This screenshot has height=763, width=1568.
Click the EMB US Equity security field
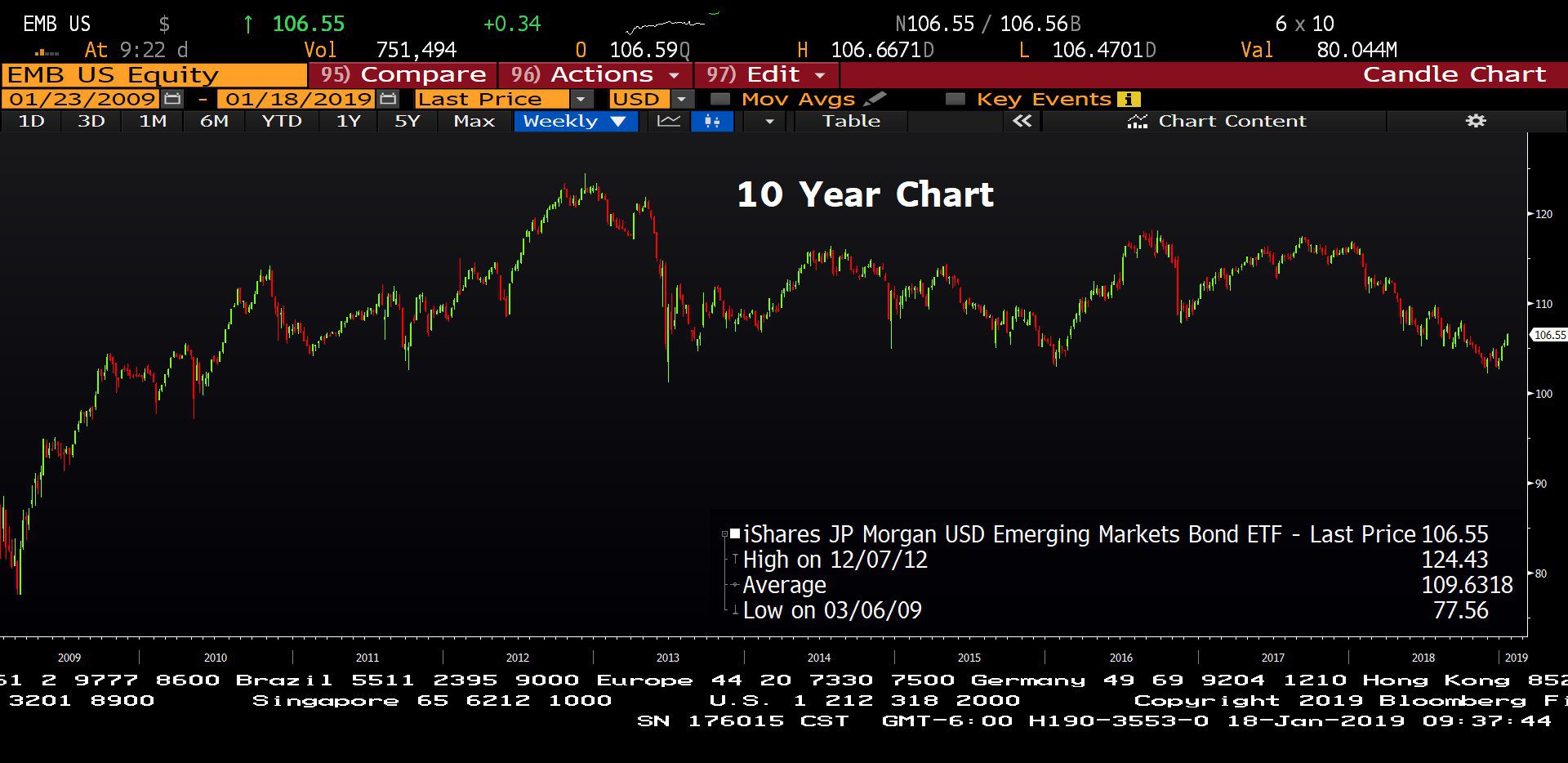154,74
